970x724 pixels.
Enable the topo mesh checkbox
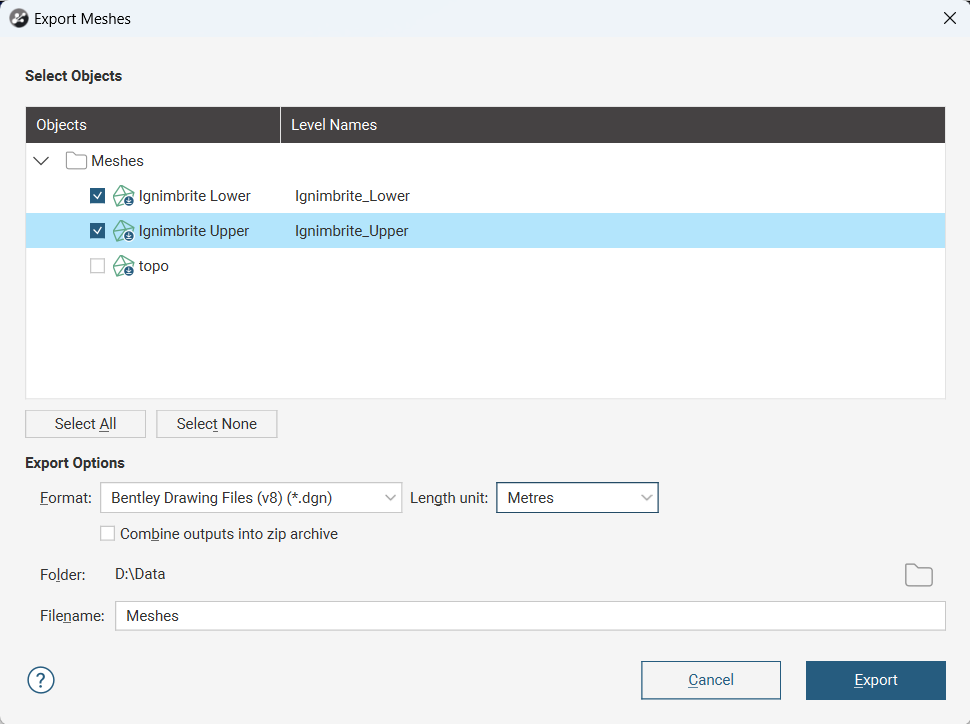[x=97, y=266]
